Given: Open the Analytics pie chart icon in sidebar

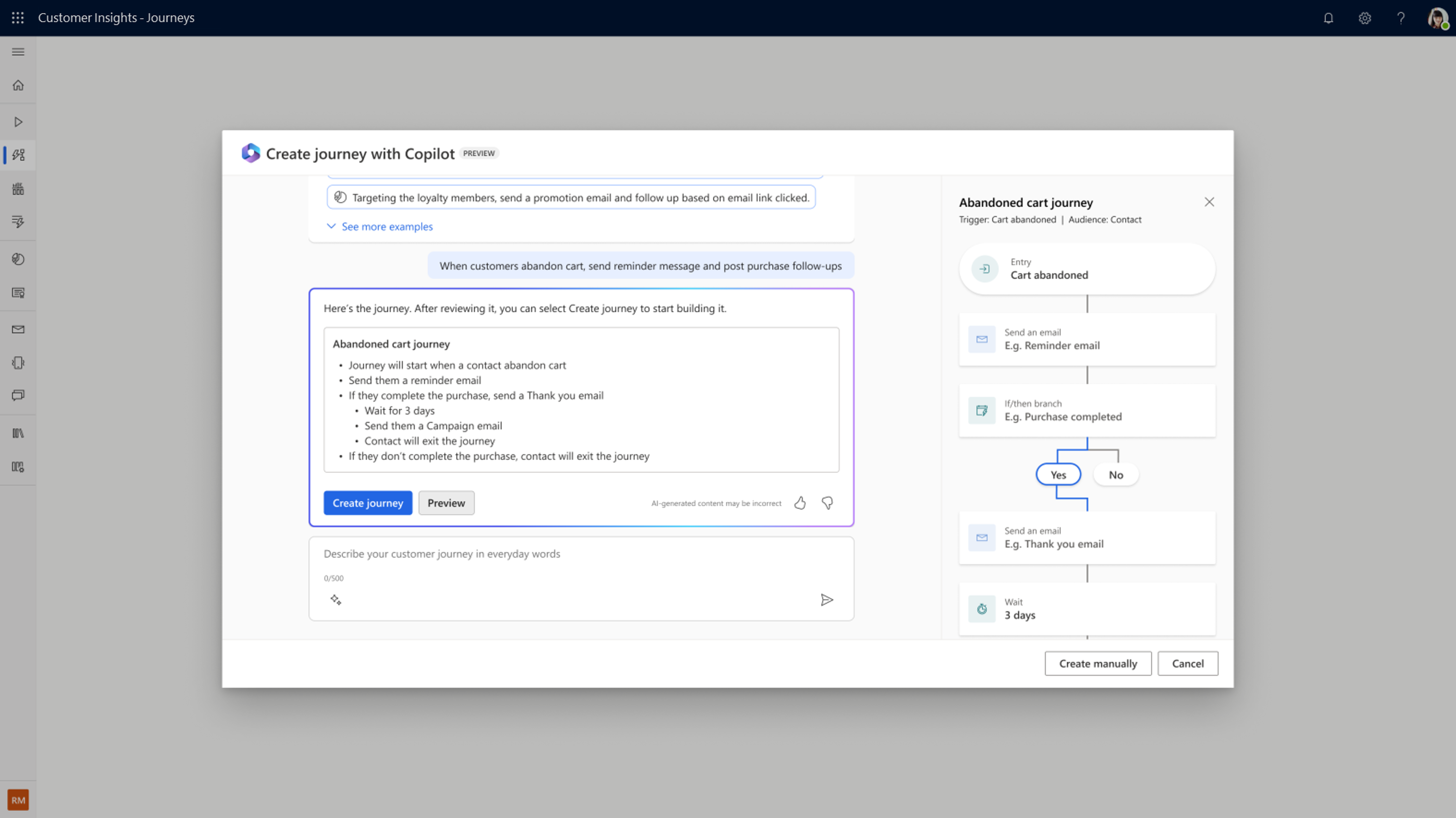Looking at the screenshot, I should [18, 259].
